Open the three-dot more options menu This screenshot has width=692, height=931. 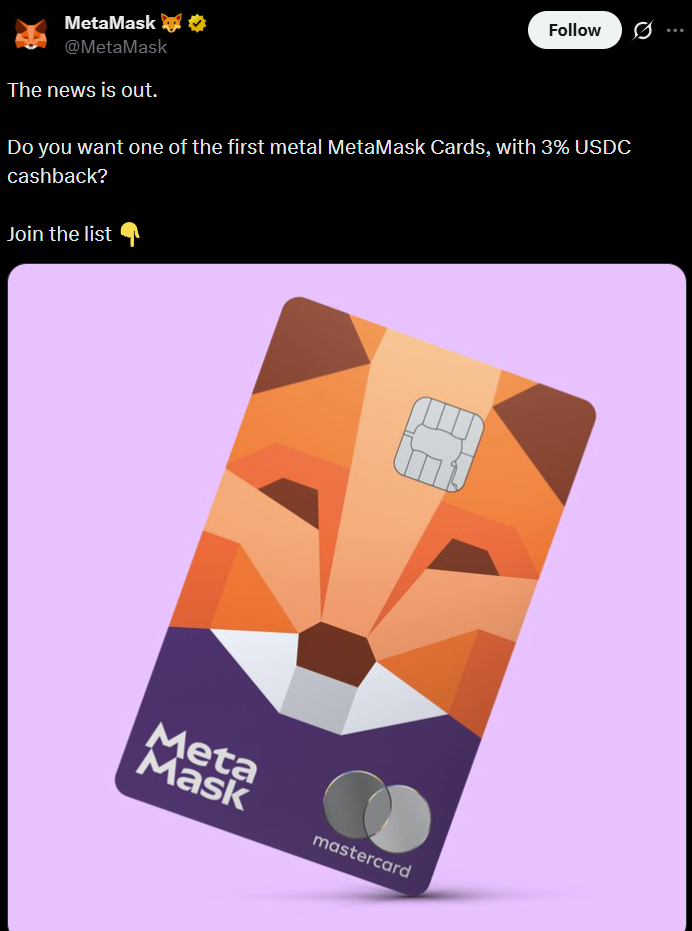click(675, 30)
